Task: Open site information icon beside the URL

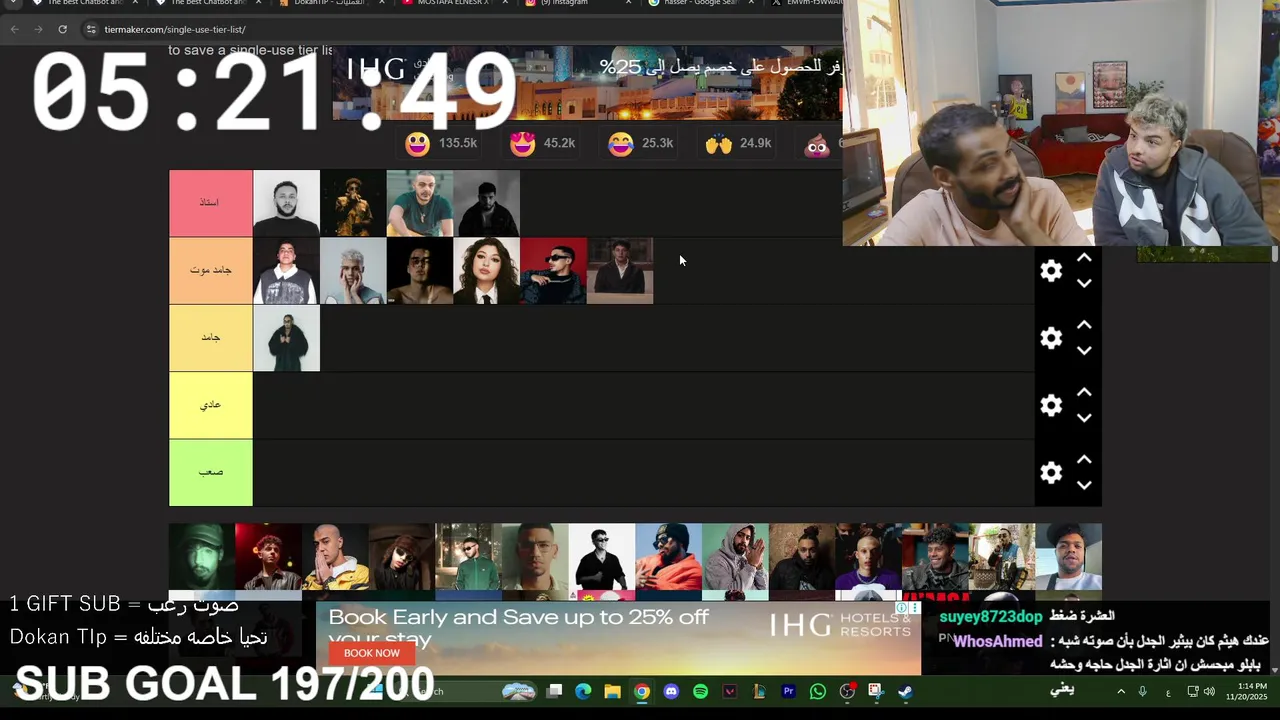Action: [92, 29]
